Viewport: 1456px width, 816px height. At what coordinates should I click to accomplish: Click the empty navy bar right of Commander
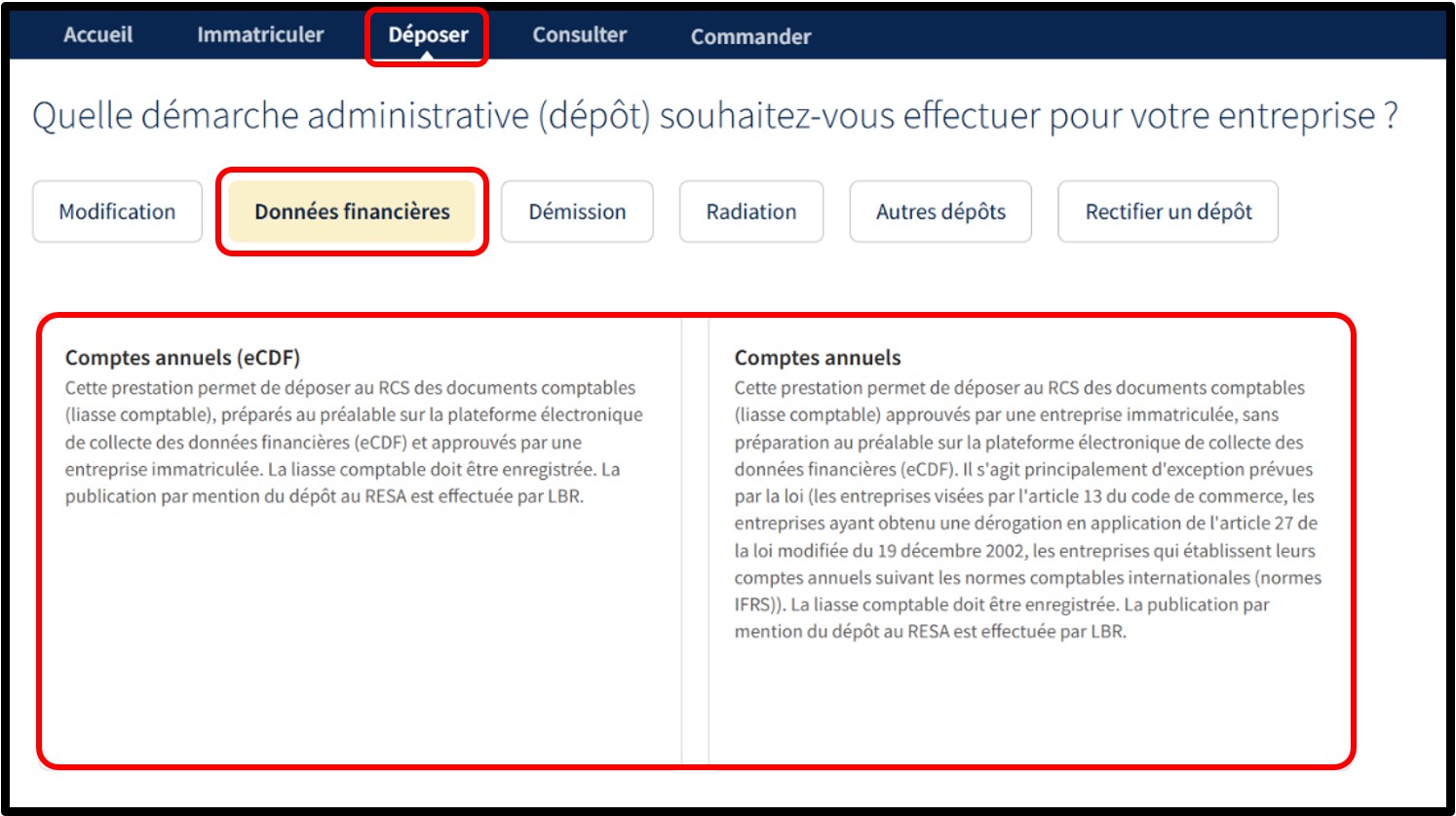pyautogui.click(x=1121, y=36)
